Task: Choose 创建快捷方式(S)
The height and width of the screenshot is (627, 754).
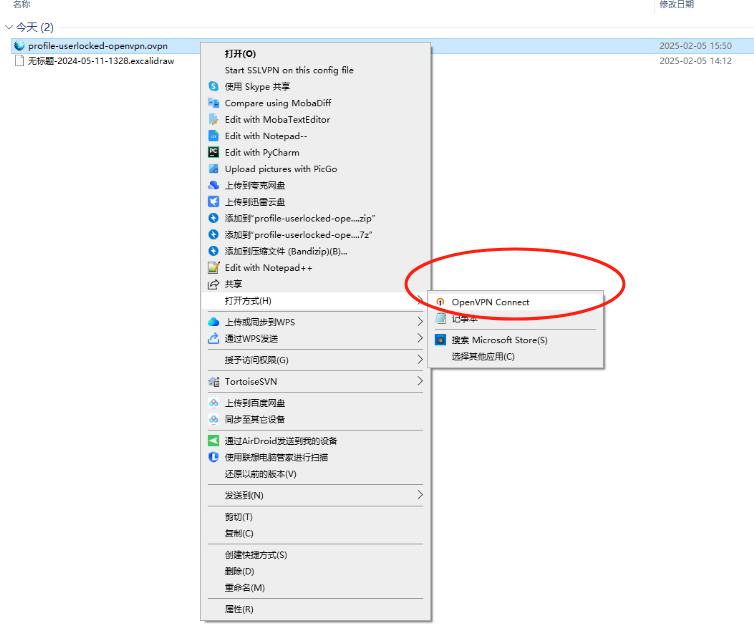Action: coord(315,555)
